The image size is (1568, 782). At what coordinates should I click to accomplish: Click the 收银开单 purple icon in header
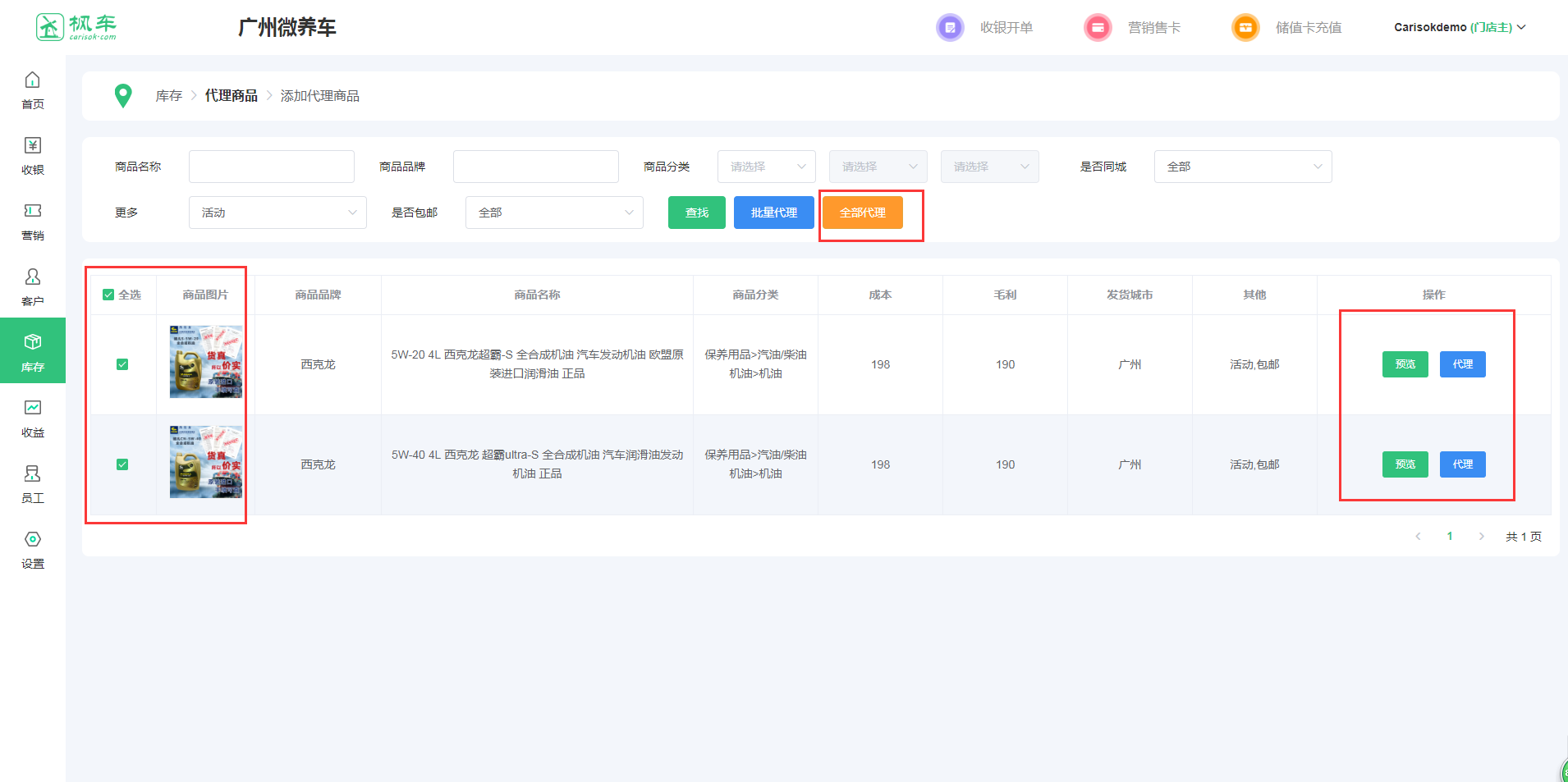click(x=950, y=28)
